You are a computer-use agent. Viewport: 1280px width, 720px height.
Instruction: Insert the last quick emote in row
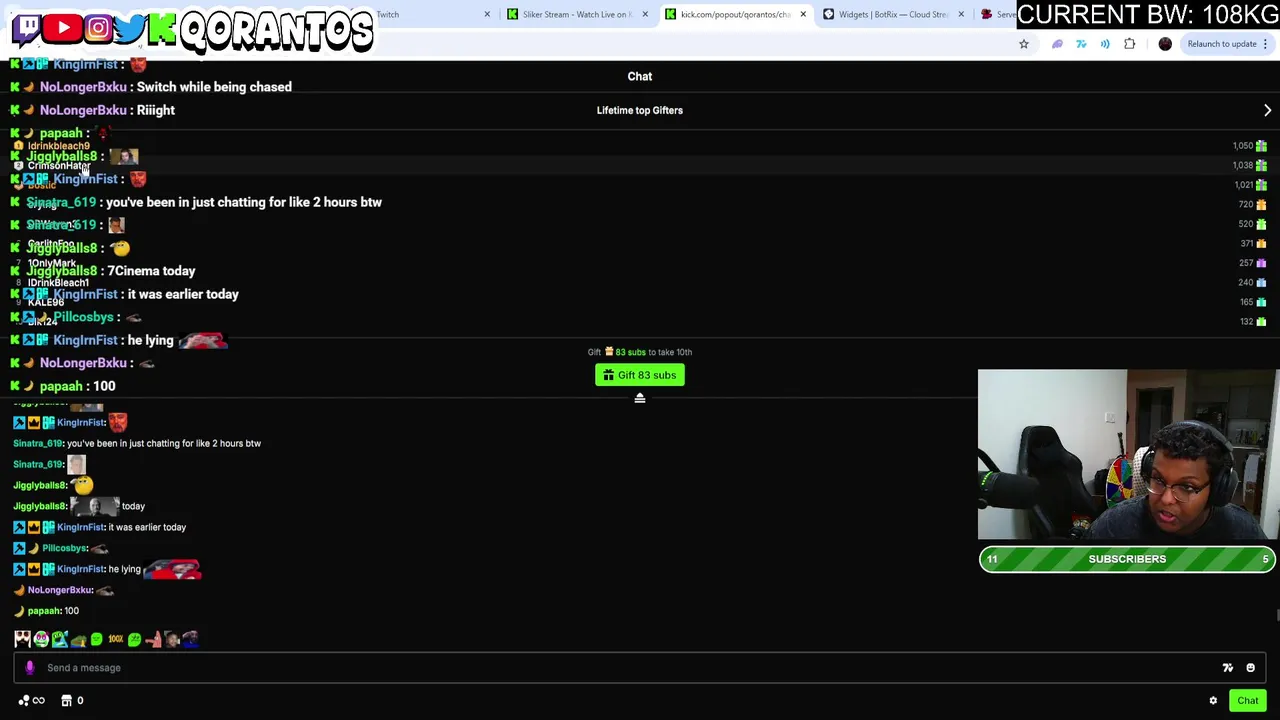190,639
